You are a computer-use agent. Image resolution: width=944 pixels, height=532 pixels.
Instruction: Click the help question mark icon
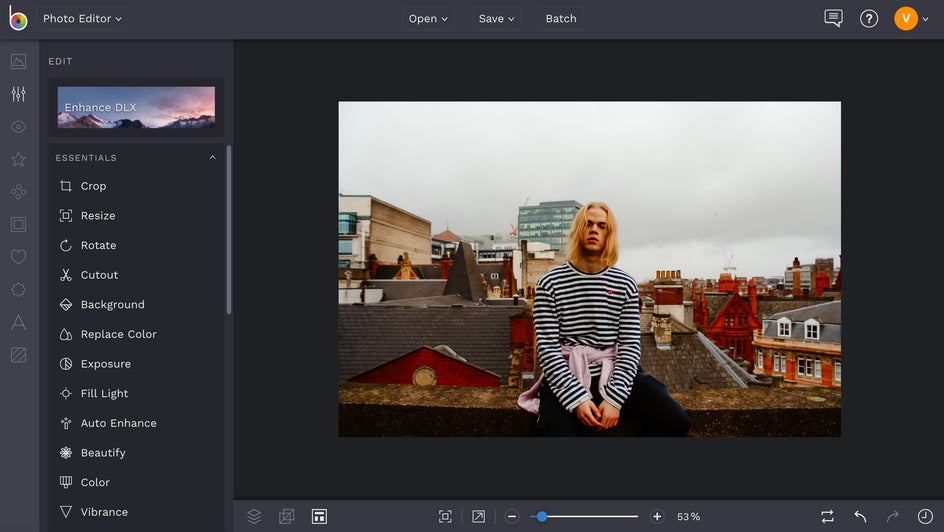point(869,18)
